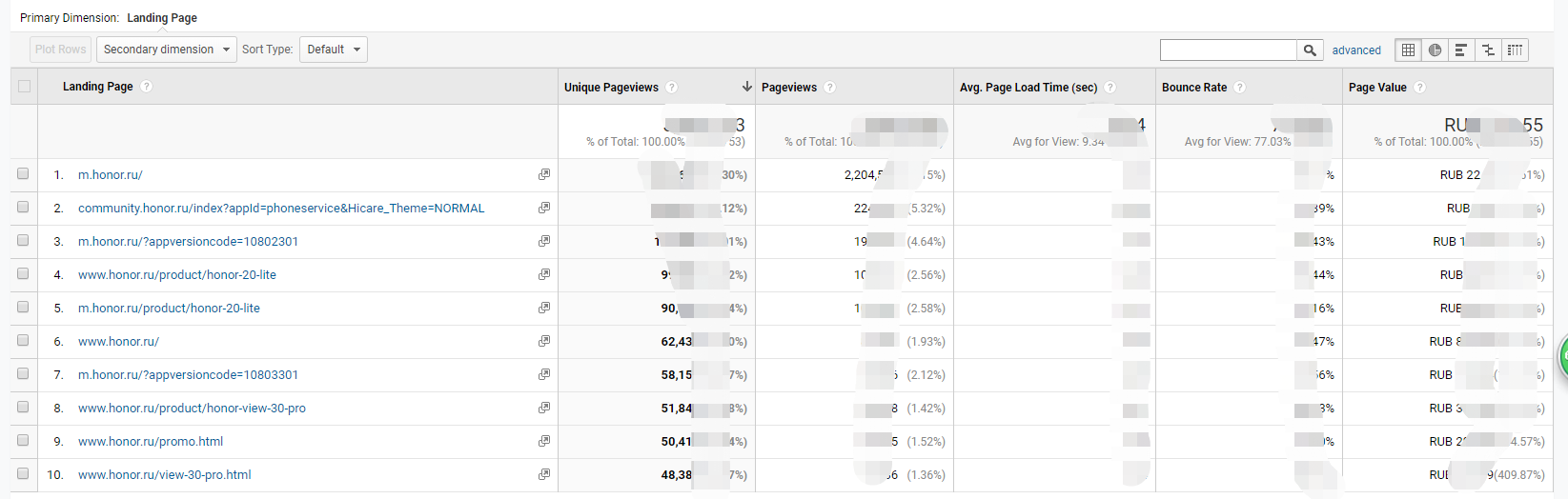This screenshot has height=499, width=1568.
Task: Click the search magnifier button
Action: [1310, 50]
